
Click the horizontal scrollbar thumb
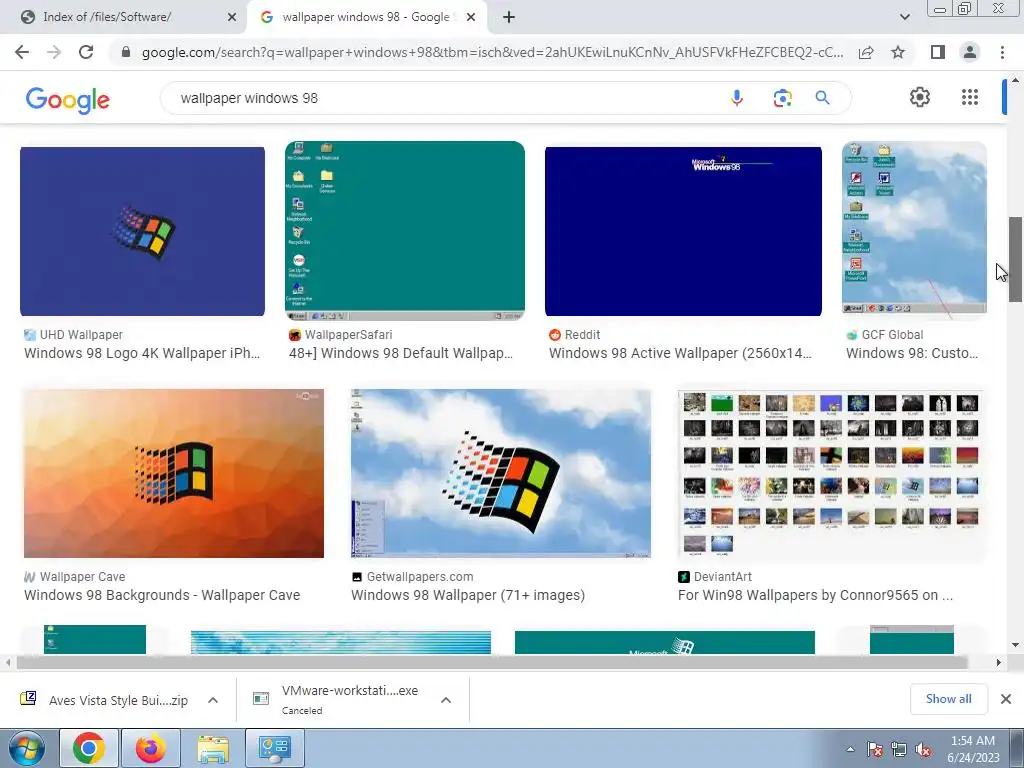[x=491, y=662]
